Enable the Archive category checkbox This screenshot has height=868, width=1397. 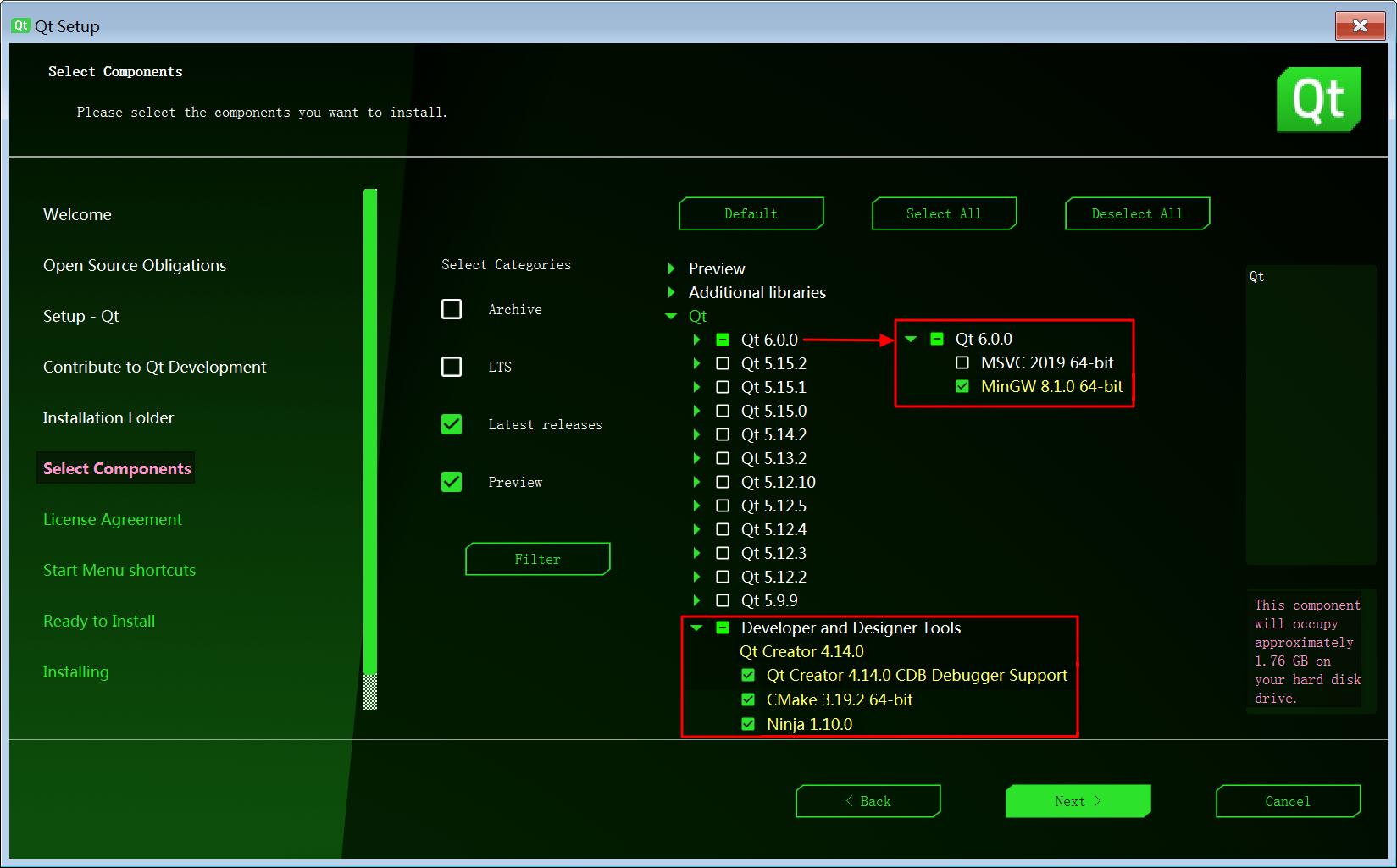452,309
